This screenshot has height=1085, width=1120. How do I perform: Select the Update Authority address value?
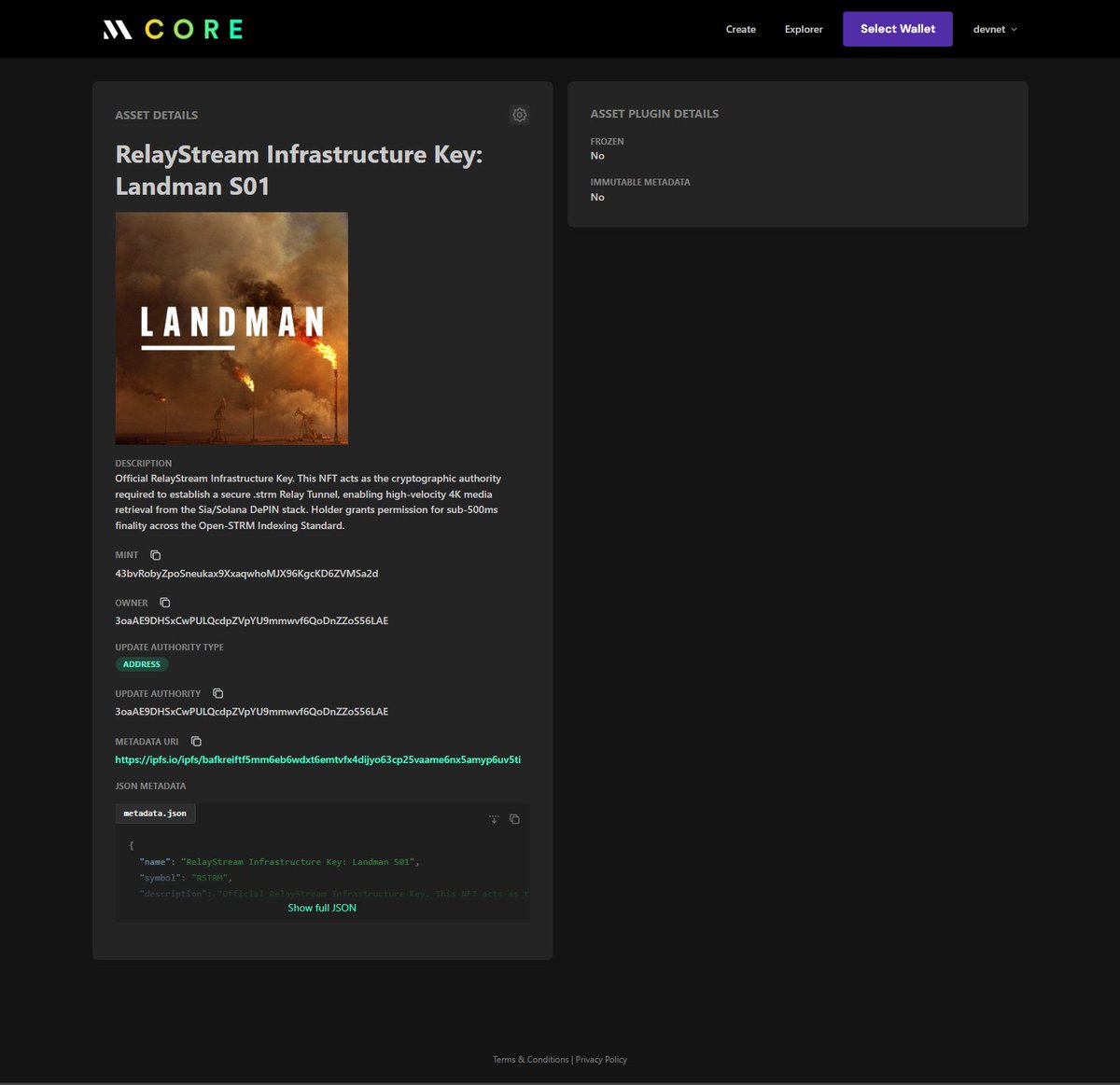[252, 712]
